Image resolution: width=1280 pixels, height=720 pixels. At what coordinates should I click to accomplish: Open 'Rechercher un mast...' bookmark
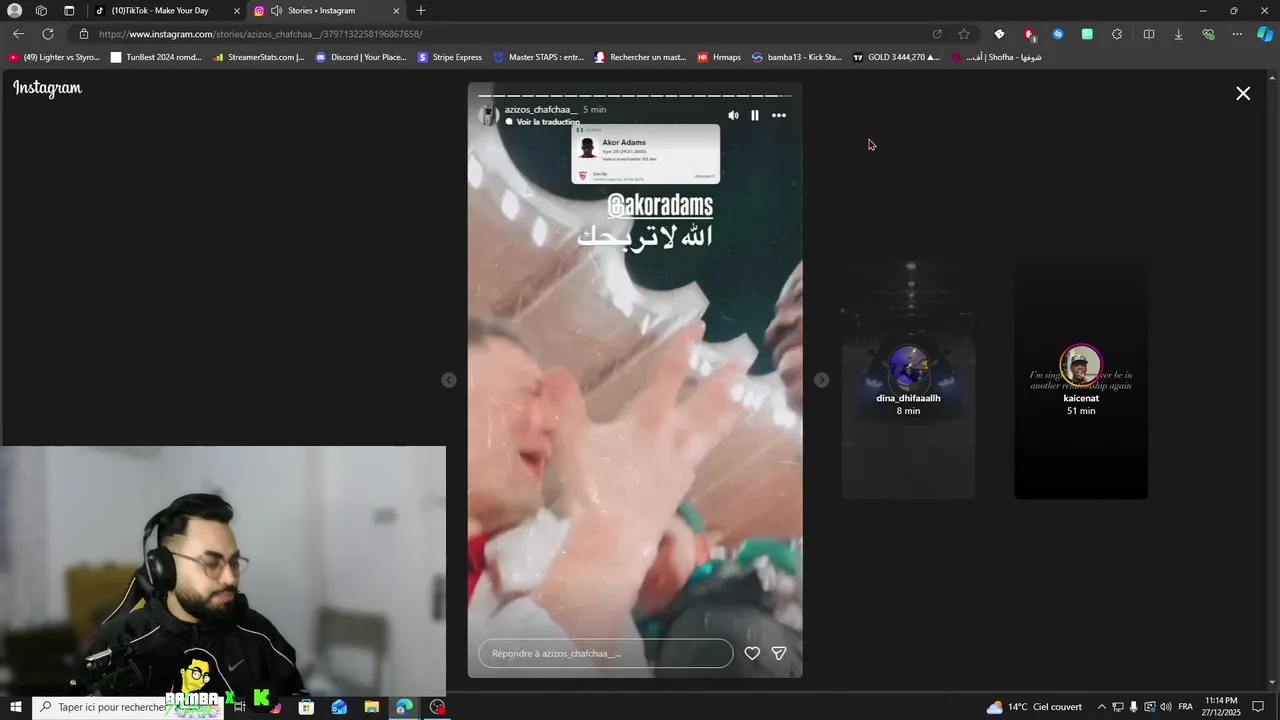click(640, 57)
